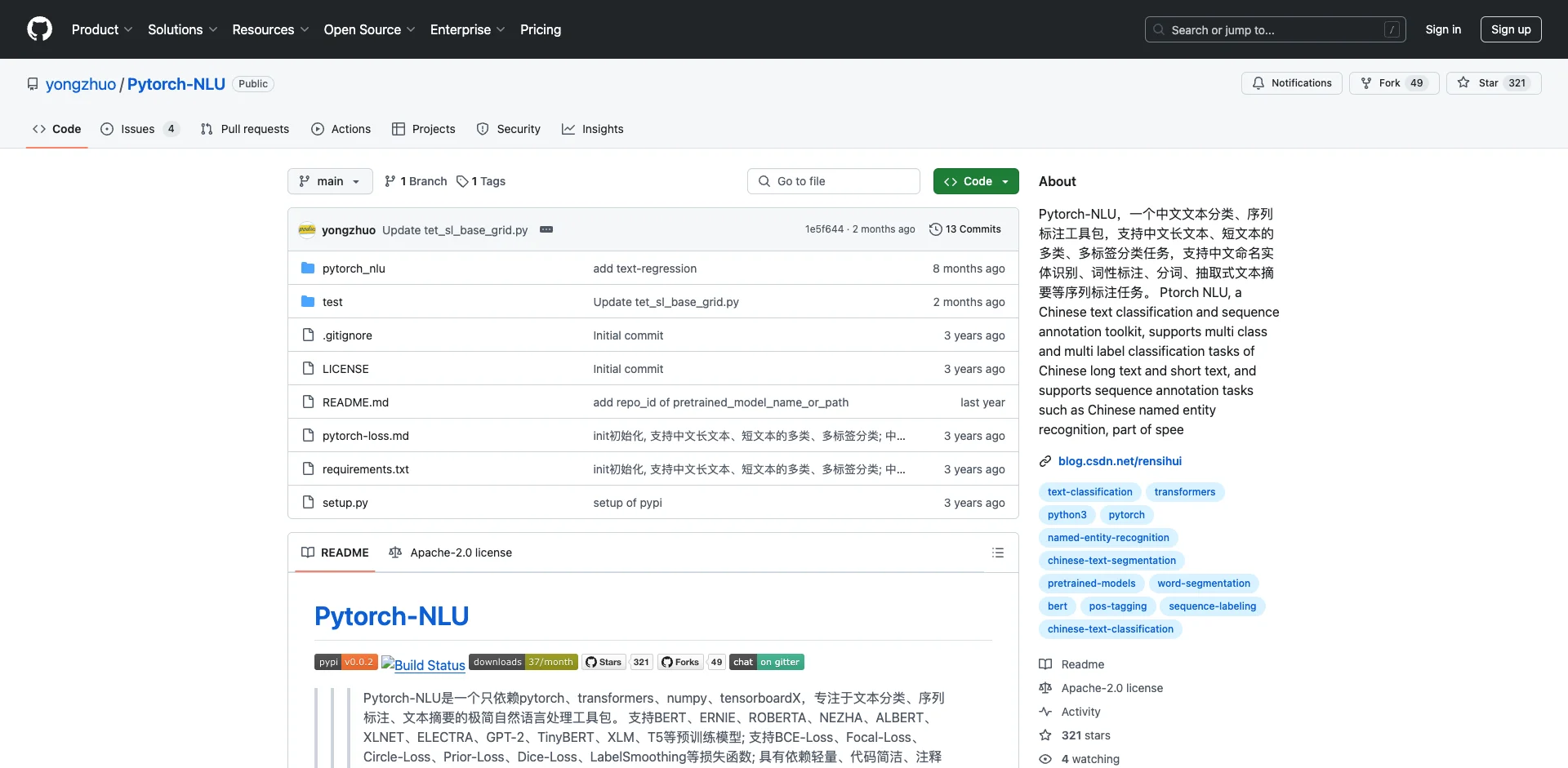Expand the green Code dropdown button
Viewport: 1568px width, 768px height.
(x=976, y=181)
